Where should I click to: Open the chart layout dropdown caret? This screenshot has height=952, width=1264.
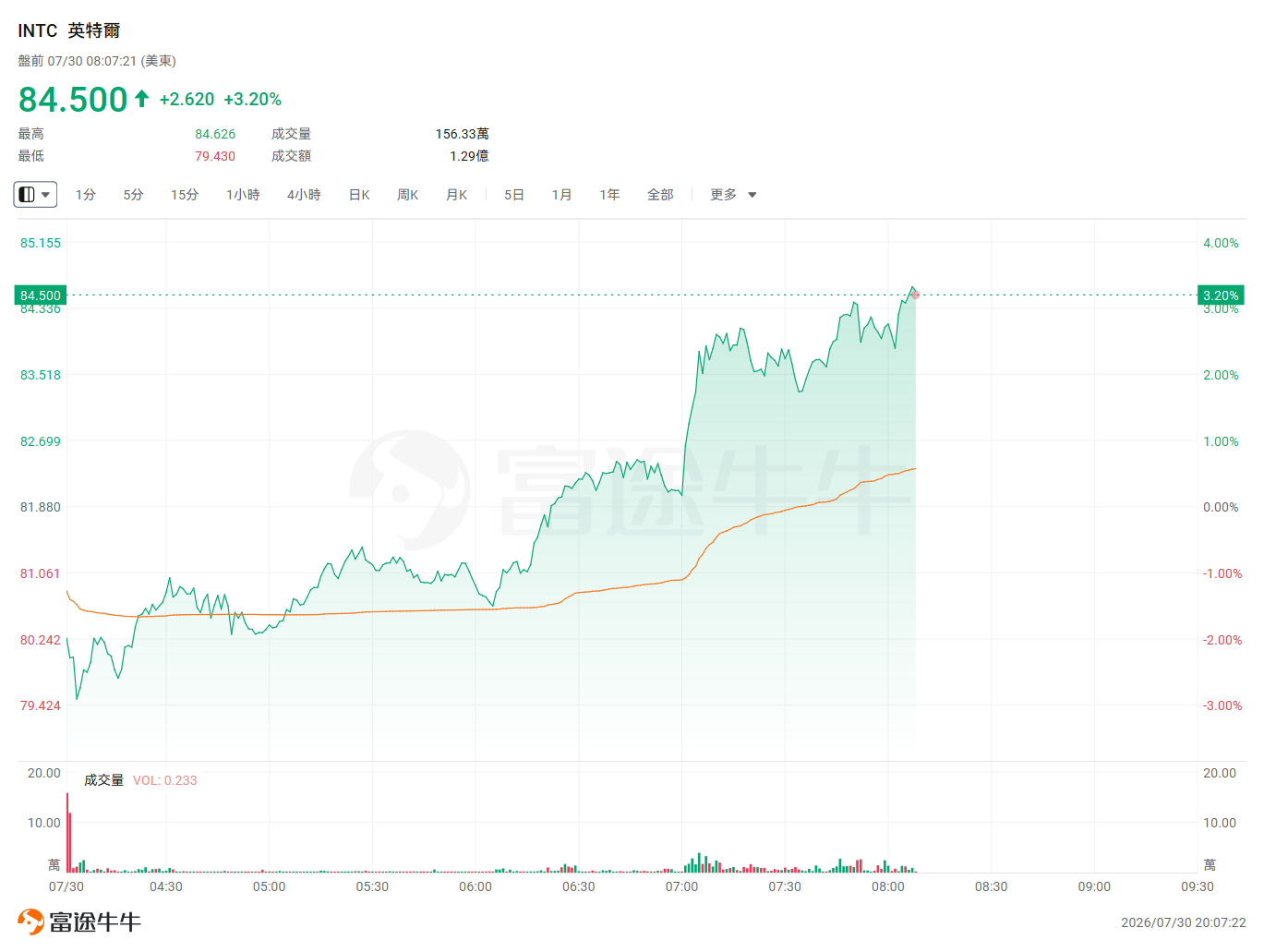46,195
